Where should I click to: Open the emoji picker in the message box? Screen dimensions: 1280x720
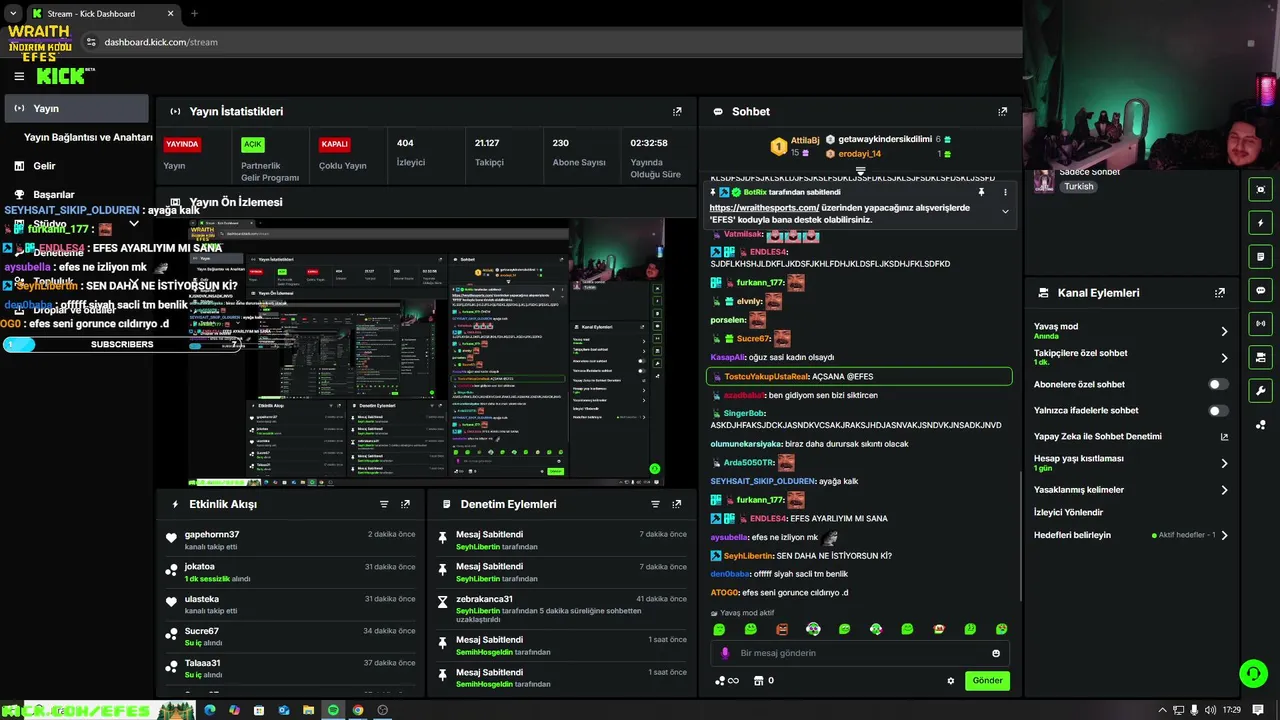(996, 653)
